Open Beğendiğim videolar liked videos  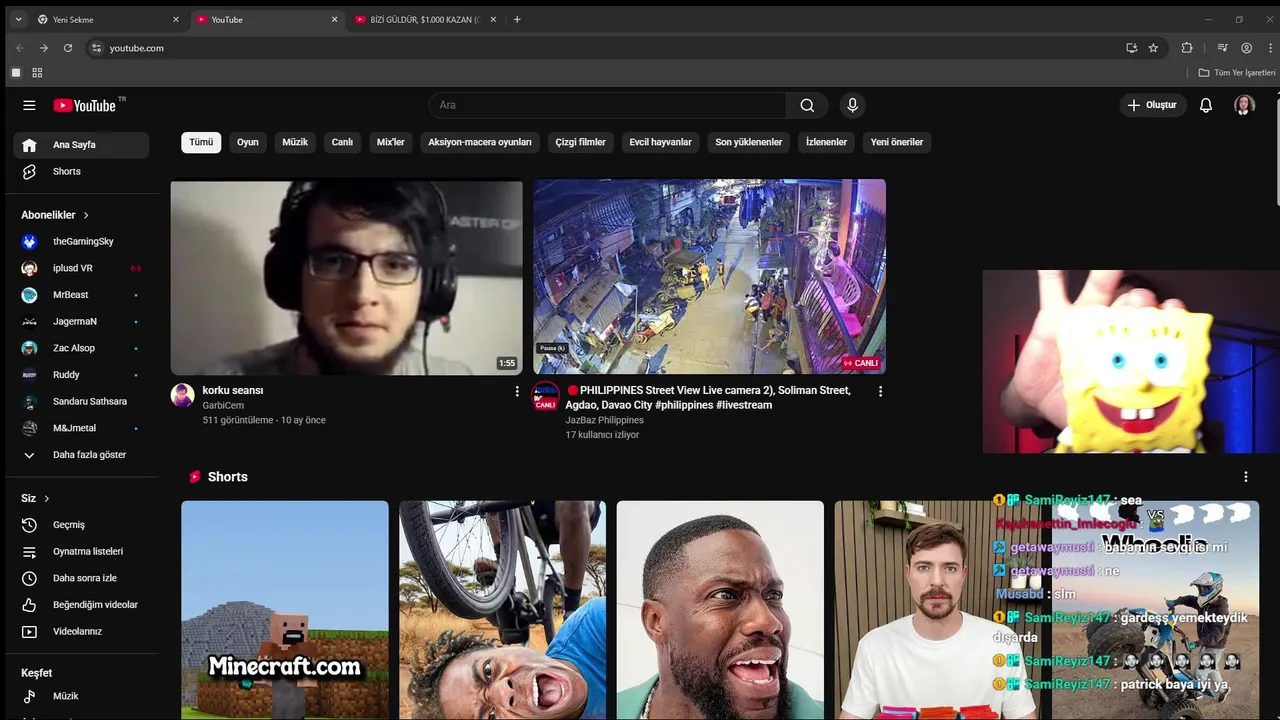coord(81,605)
